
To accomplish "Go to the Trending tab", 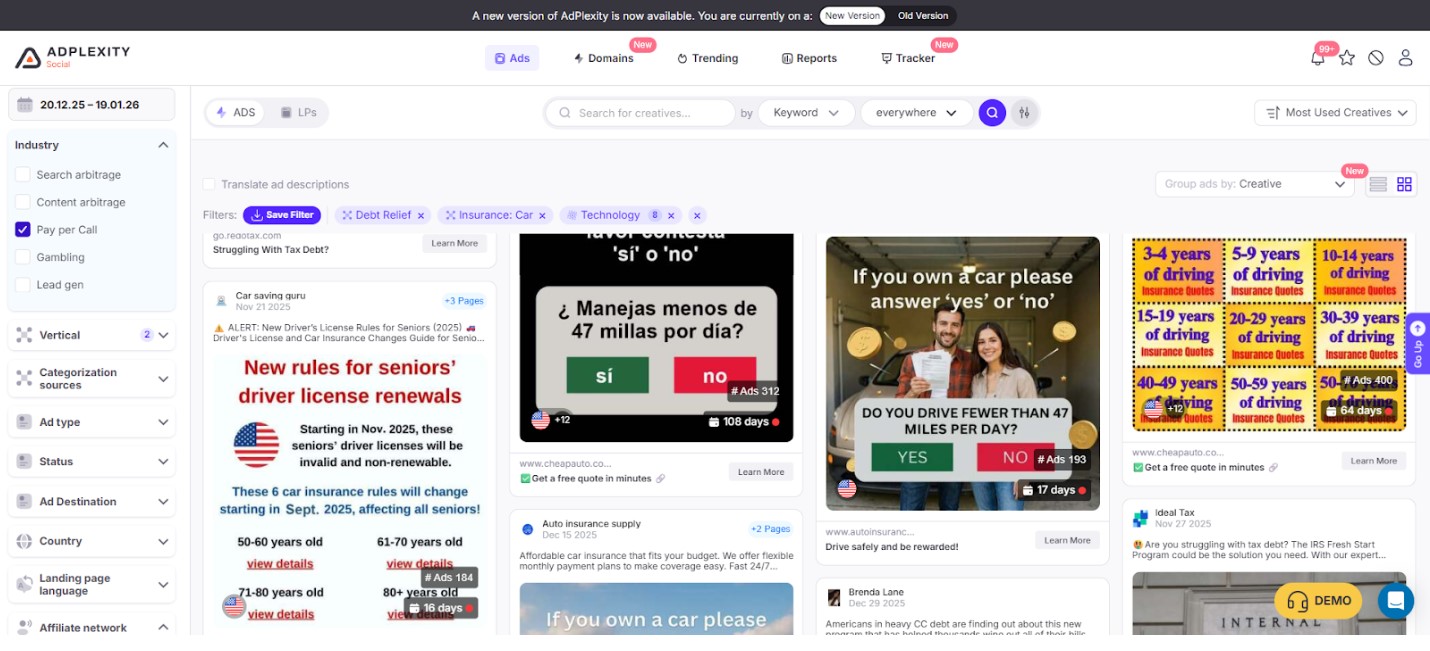I will click(707, 58).
